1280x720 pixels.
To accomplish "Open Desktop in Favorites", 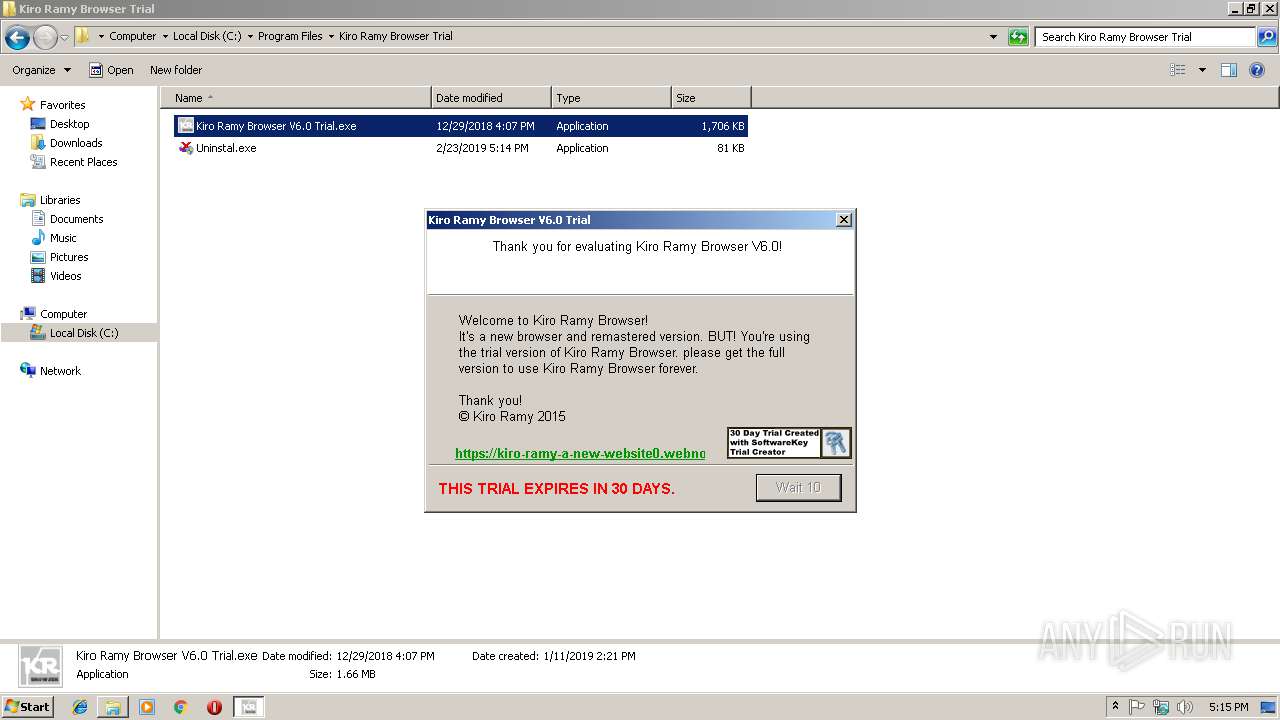I will 69,124.
